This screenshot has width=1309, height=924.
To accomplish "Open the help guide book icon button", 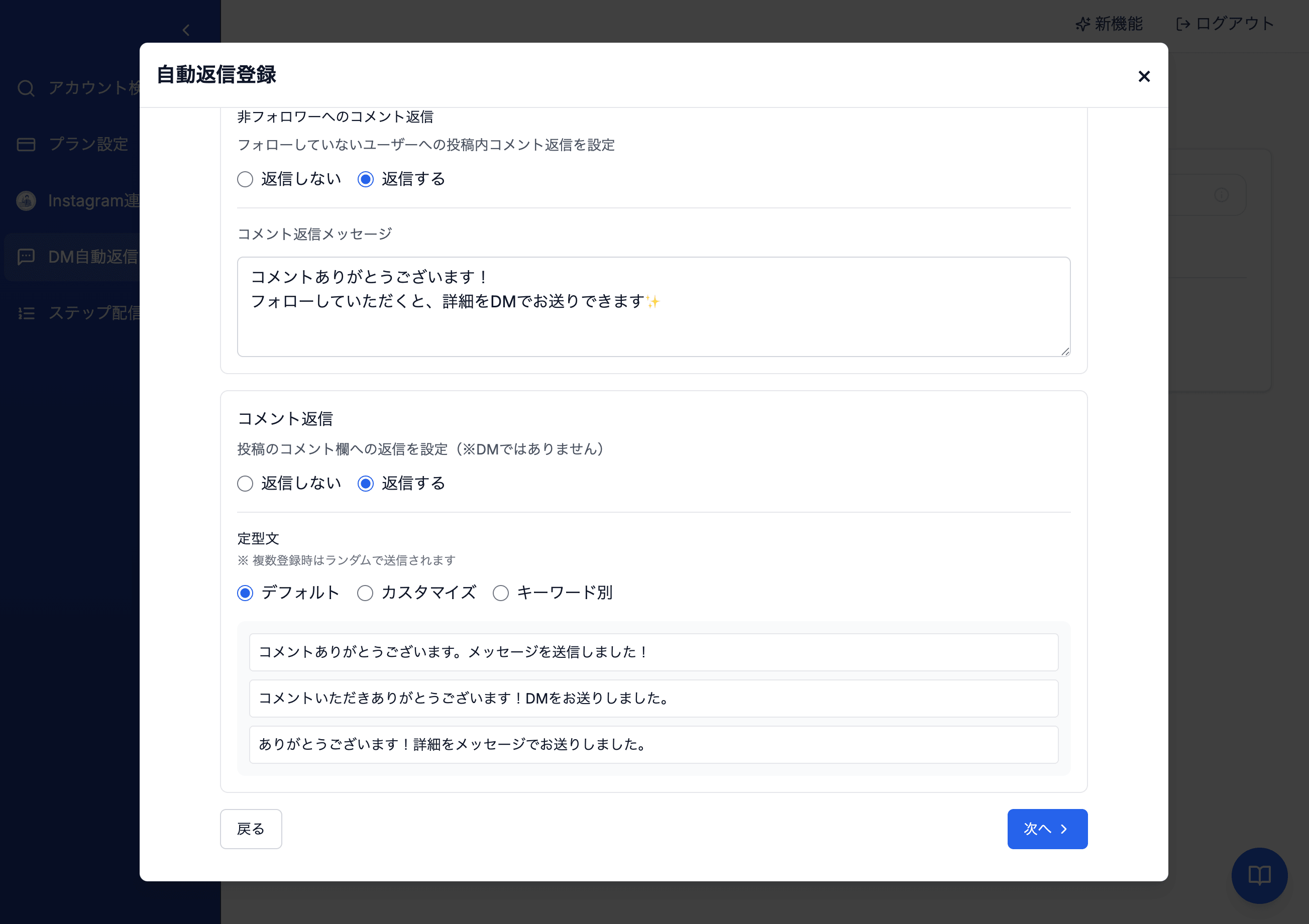I will [x=1259, y=875].
